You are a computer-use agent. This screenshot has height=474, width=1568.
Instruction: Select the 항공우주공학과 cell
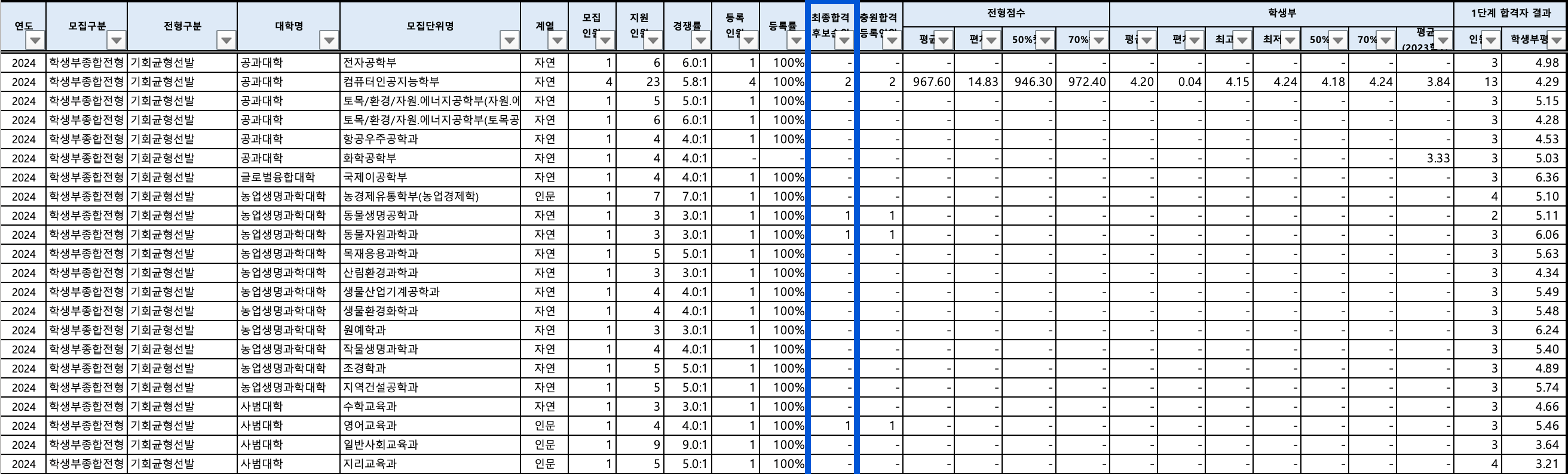pos(430,138)
